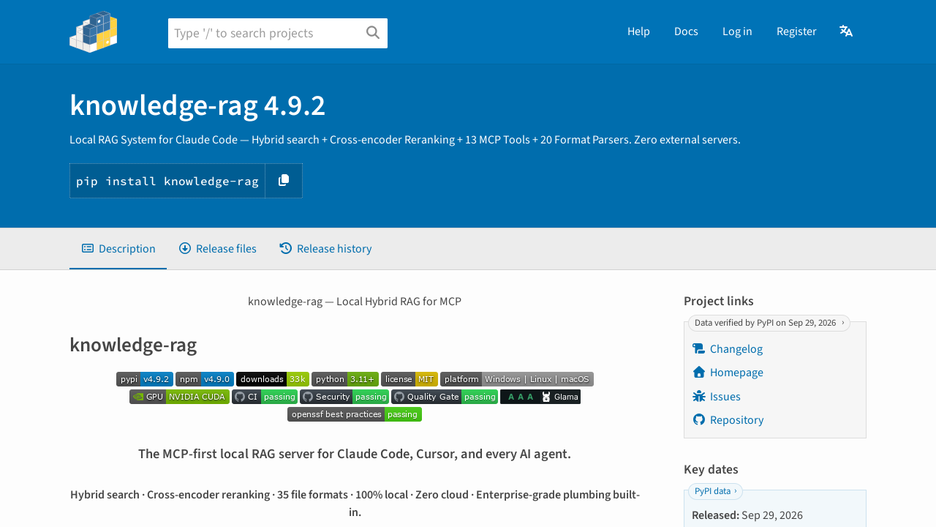Click the CI passing badge
Screen dimensions: 936x527
264,396
